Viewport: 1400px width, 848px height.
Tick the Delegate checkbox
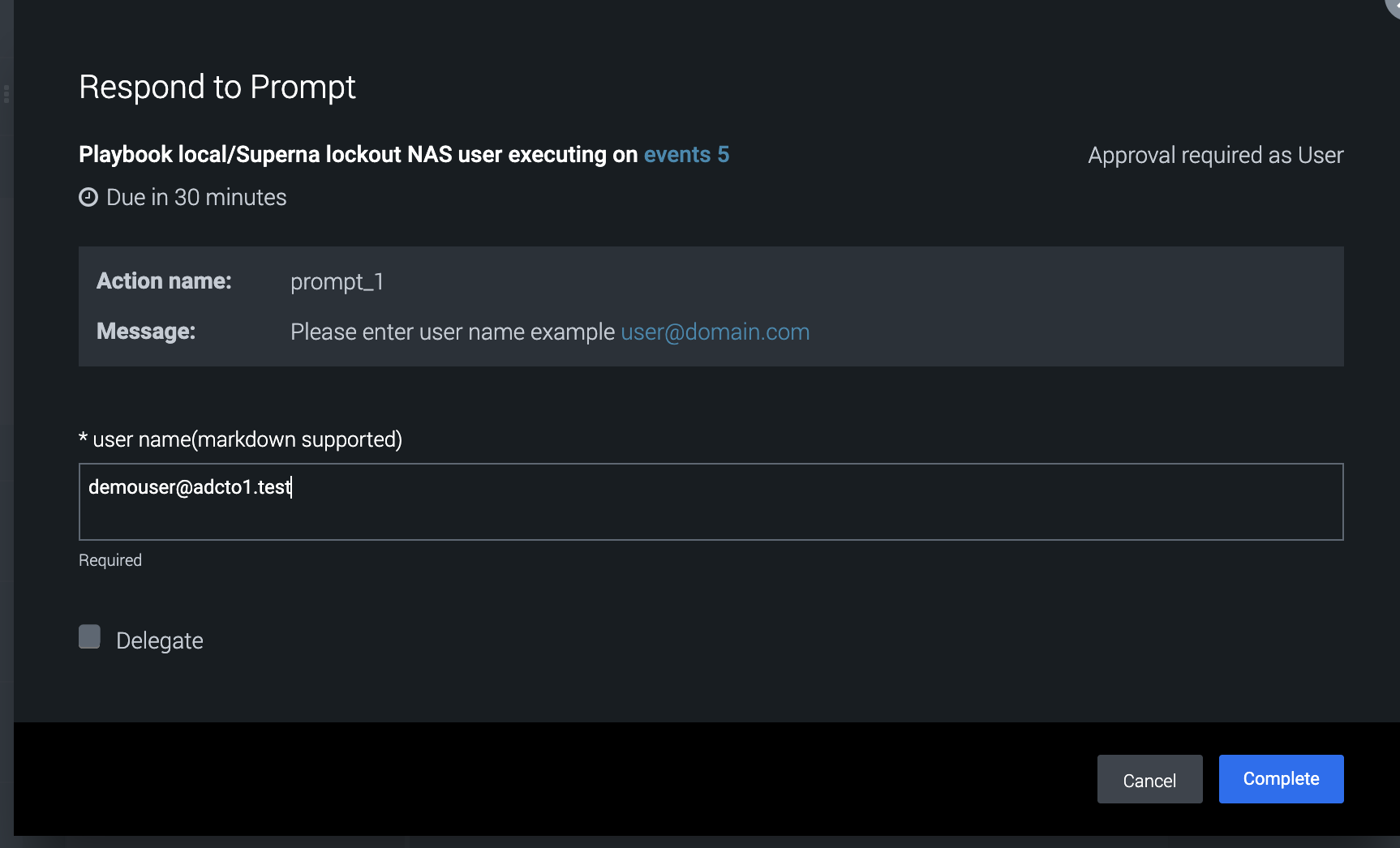(89, 636)
